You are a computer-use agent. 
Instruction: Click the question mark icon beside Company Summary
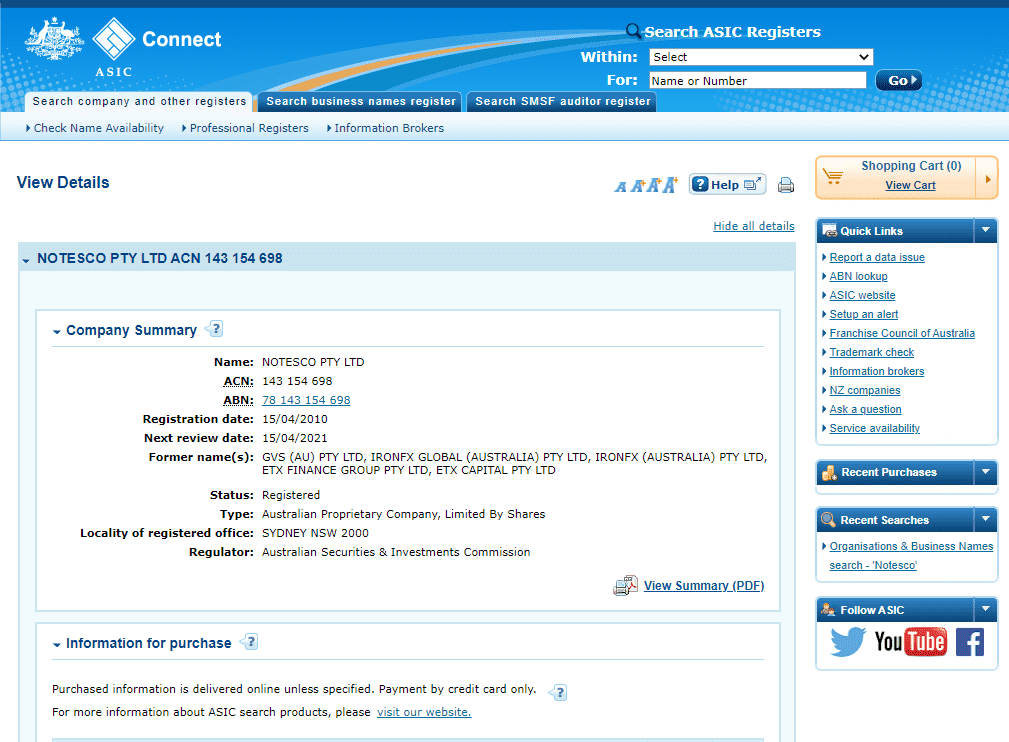click(215, 328)
